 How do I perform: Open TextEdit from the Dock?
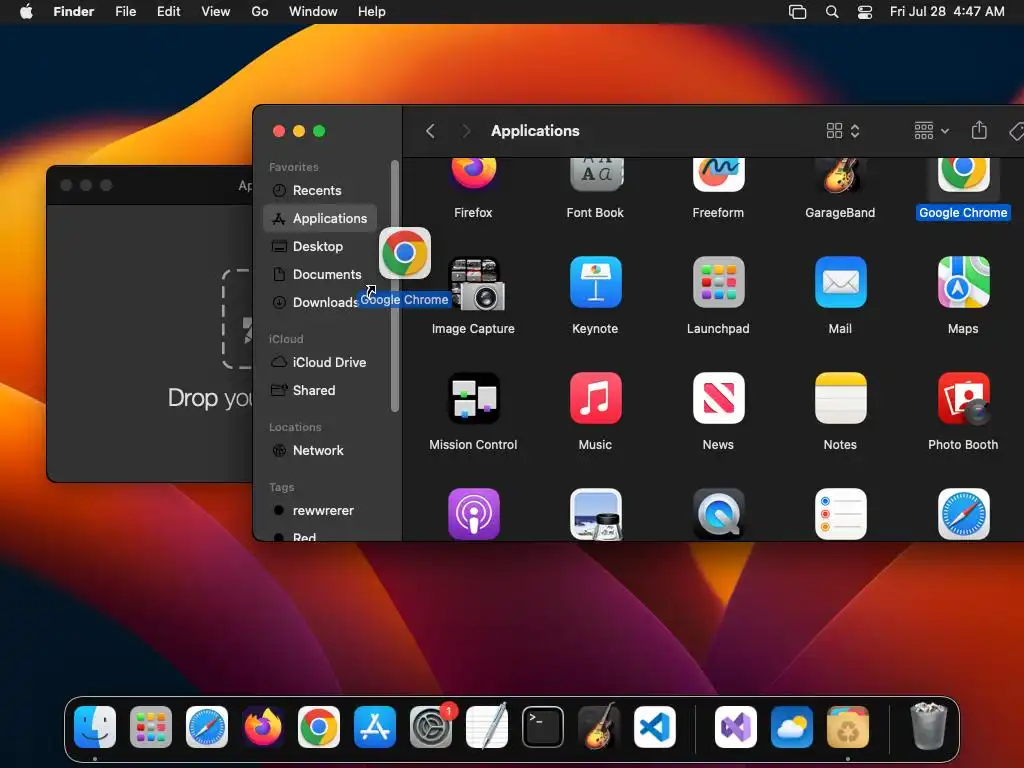(x=487, y=727)
